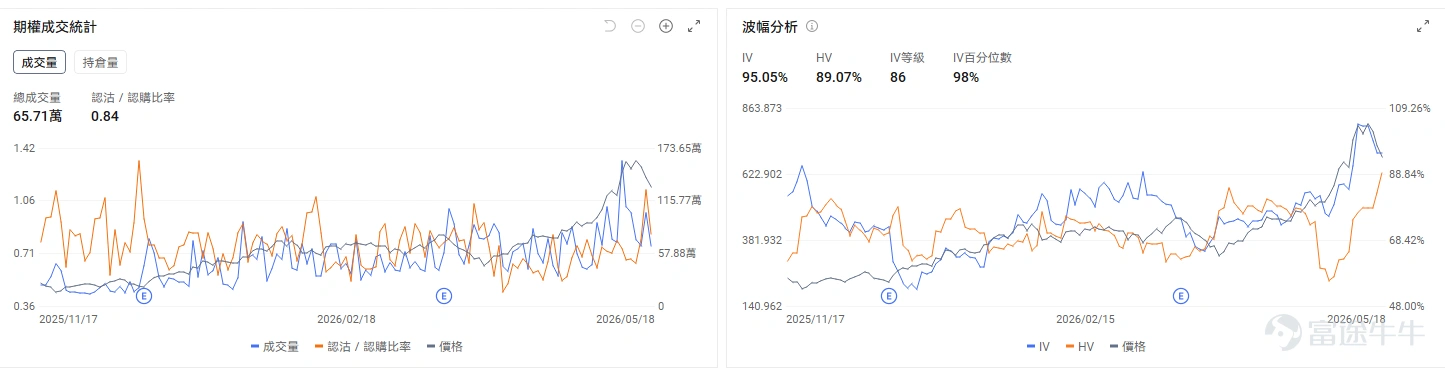Click the IV百分位數 value 98%
The image size is (1445, 369).
(966, 77)
